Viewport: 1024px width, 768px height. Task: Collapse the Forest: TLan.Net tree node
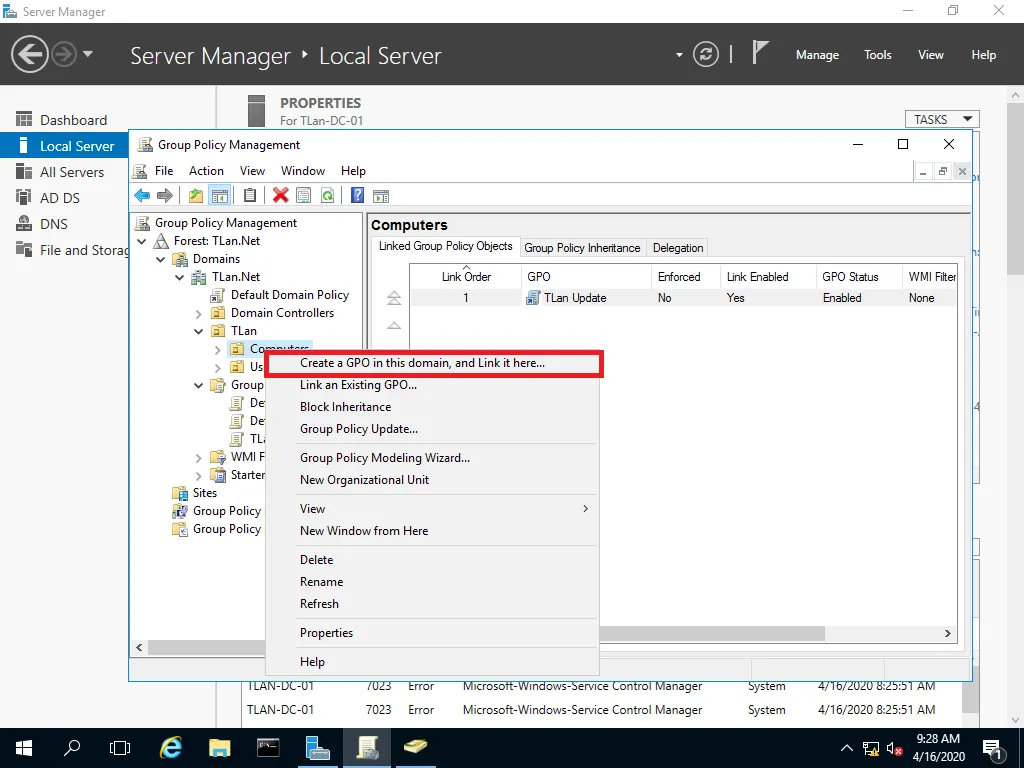tap(142, 241)
